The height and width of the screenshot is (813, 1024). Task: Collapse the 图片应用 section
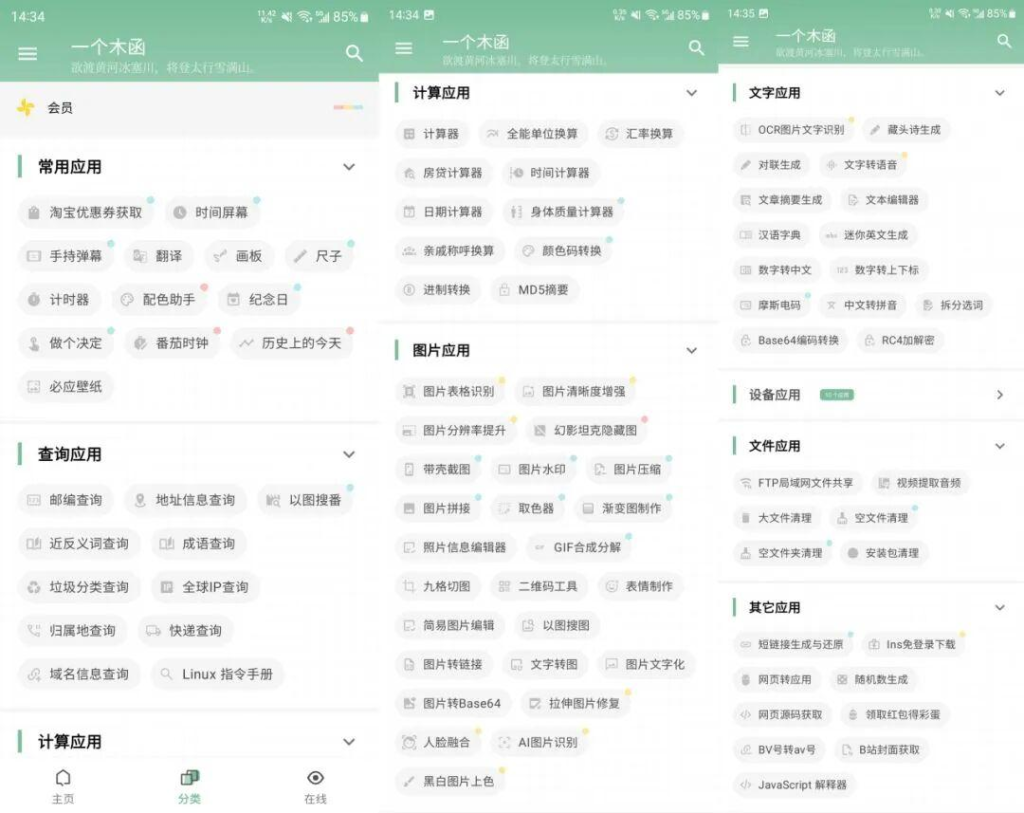[x=691, y=350]
